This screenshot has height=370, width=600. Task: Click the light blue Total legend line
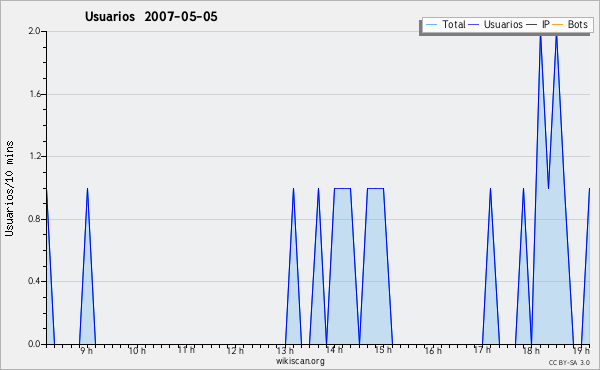point(431,25)
